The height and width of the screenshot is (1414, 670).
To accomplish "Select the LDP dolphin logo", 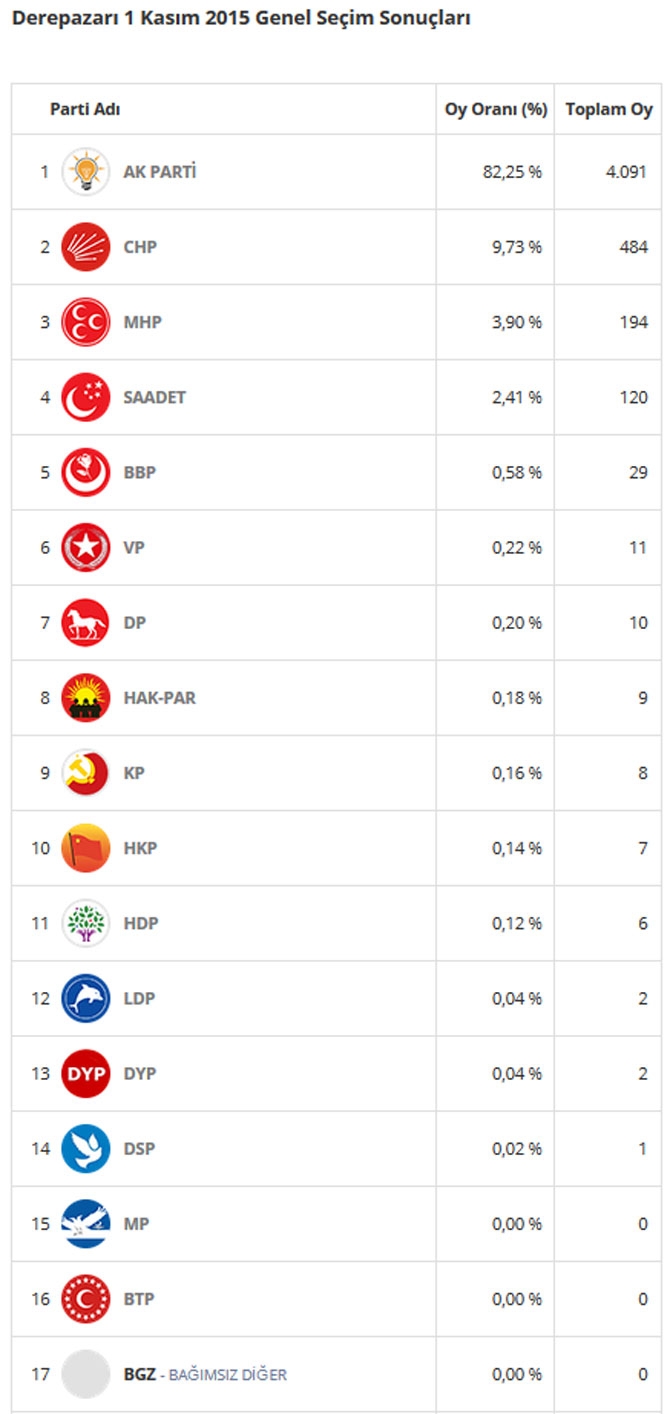I will coord(86,998).
